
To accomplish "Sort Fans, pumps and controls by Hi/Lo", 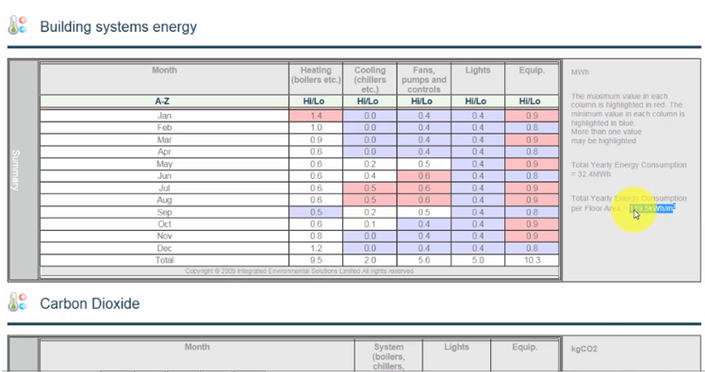I will (424, 101).
